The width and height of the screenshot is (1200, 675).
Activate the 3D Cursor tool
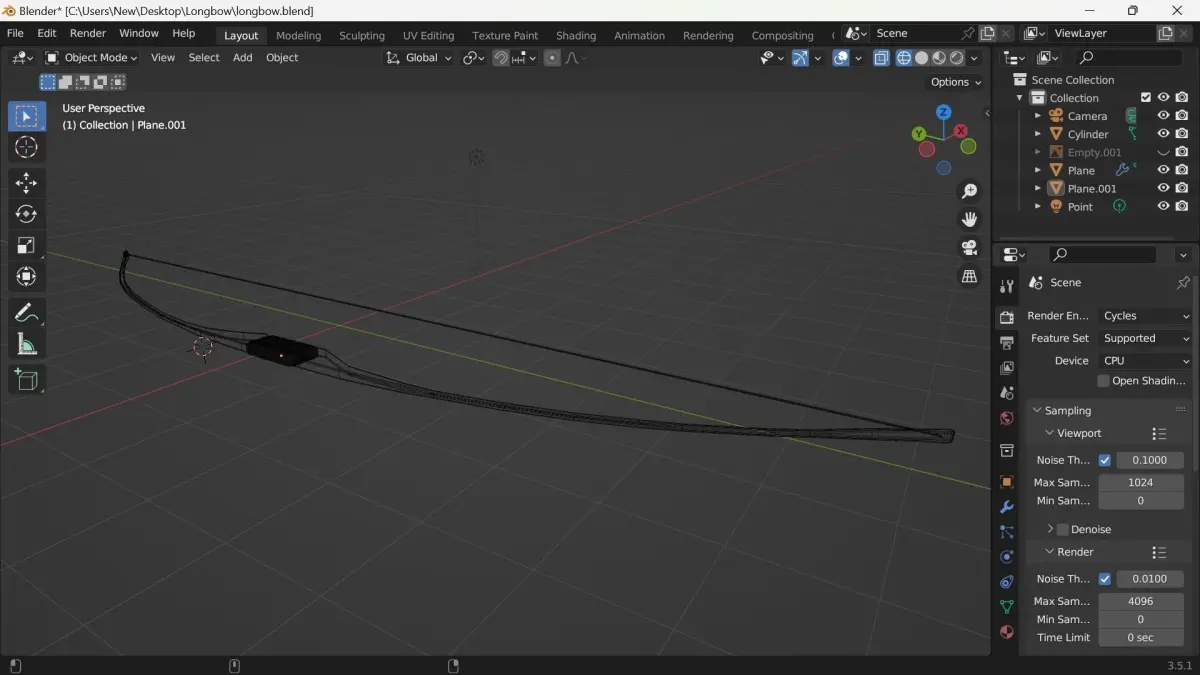(27, 148)
